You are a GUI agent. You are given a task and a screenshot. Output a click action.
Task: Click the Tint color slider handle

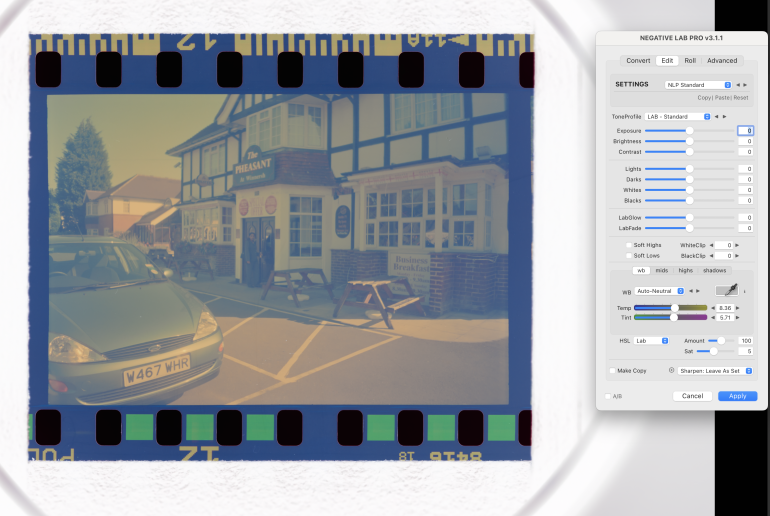point(674,318)
